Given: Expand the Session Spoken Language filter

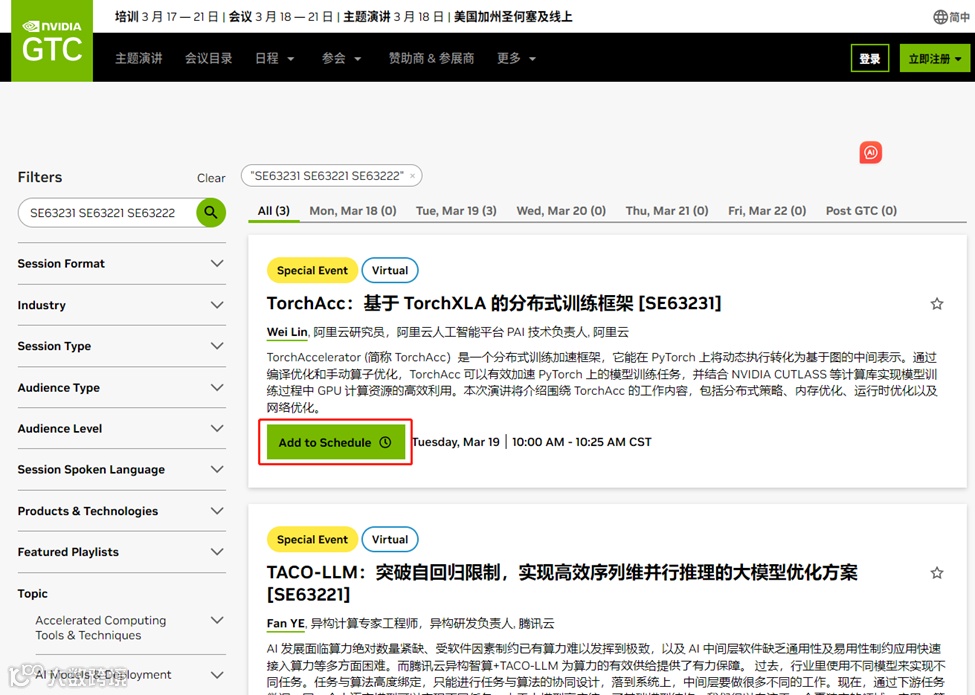Looking at the screenshot, I should (x=121, y=470).
